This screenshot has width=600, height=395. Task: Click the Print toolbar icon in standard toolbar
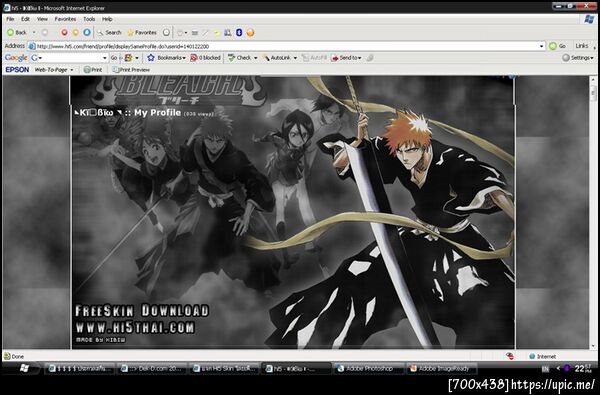195,33
